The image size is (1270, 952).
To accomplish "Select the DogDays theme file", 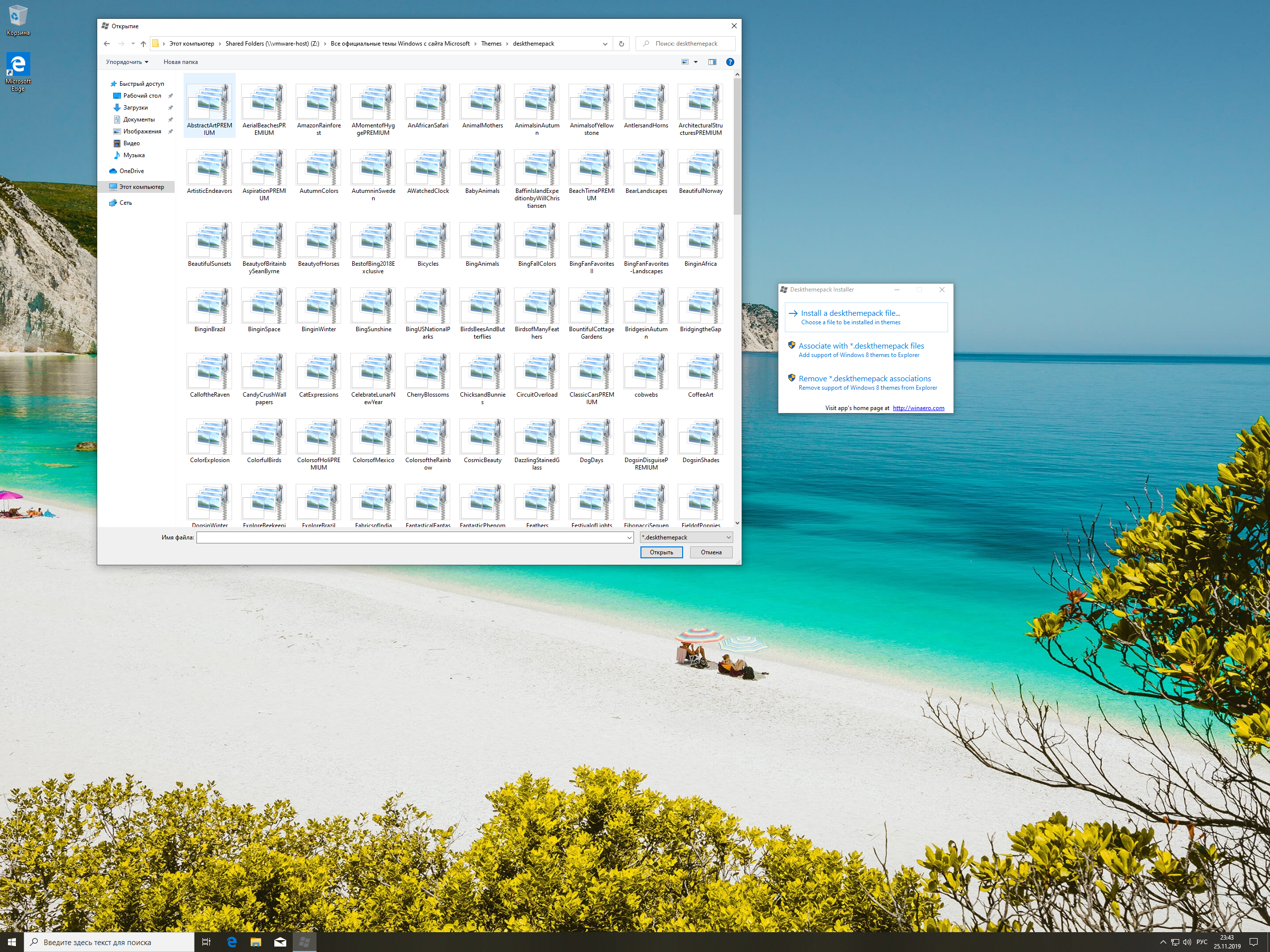I will point(591,441).
